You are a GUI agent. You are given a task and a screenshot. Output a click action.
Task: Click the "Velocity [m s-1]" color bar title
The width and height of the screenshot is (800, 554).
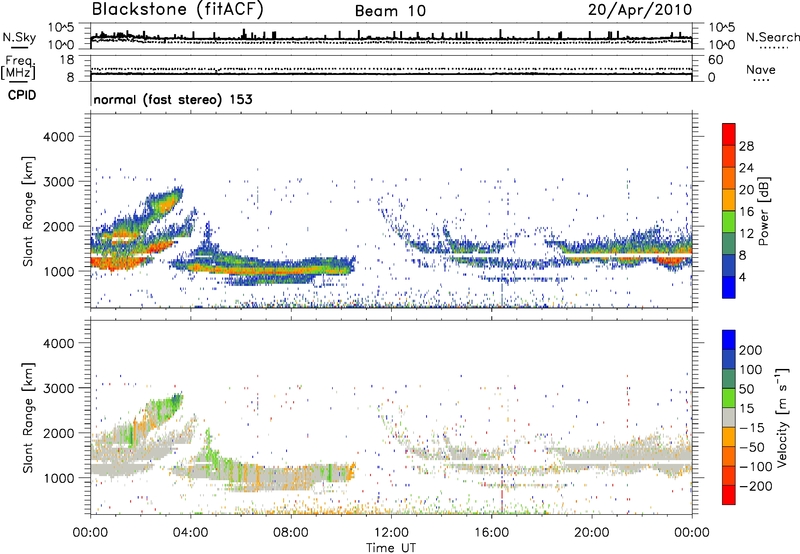coord(782,417)
